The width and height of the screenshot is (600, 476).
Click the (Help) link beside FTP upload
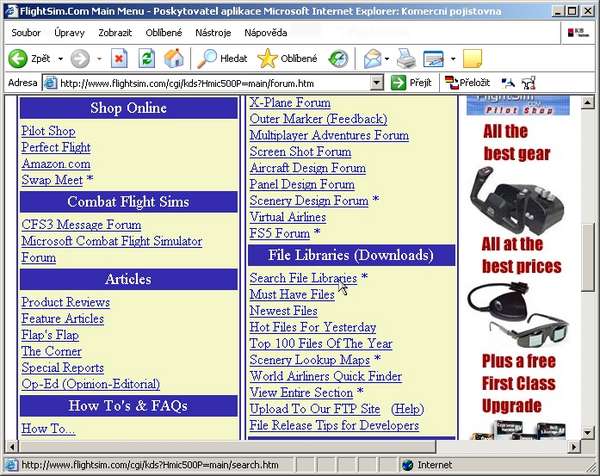point(407,409)
